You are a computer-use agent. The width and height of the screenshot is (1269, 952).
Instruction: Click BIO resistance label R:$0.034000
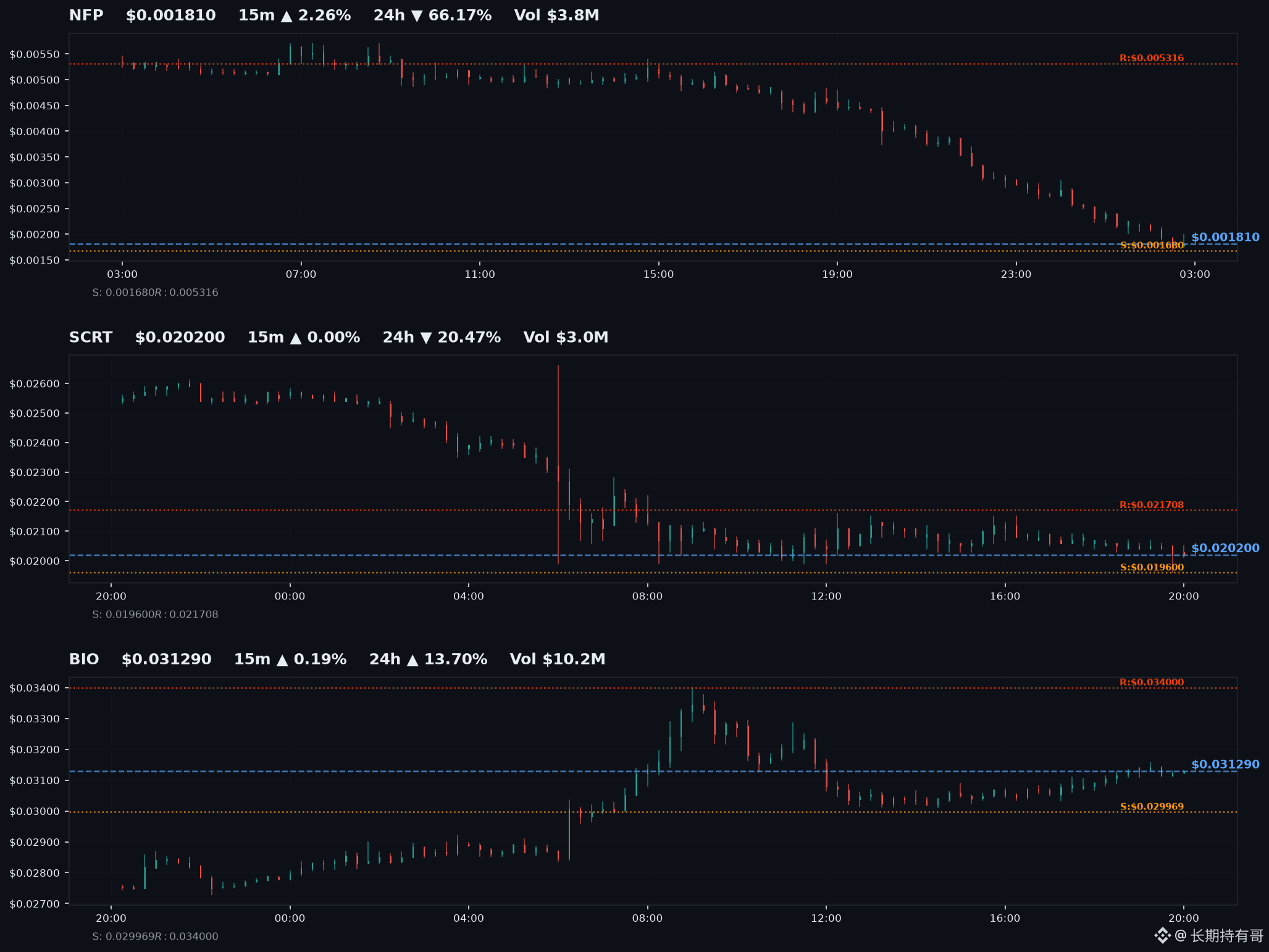point(1152,682)
